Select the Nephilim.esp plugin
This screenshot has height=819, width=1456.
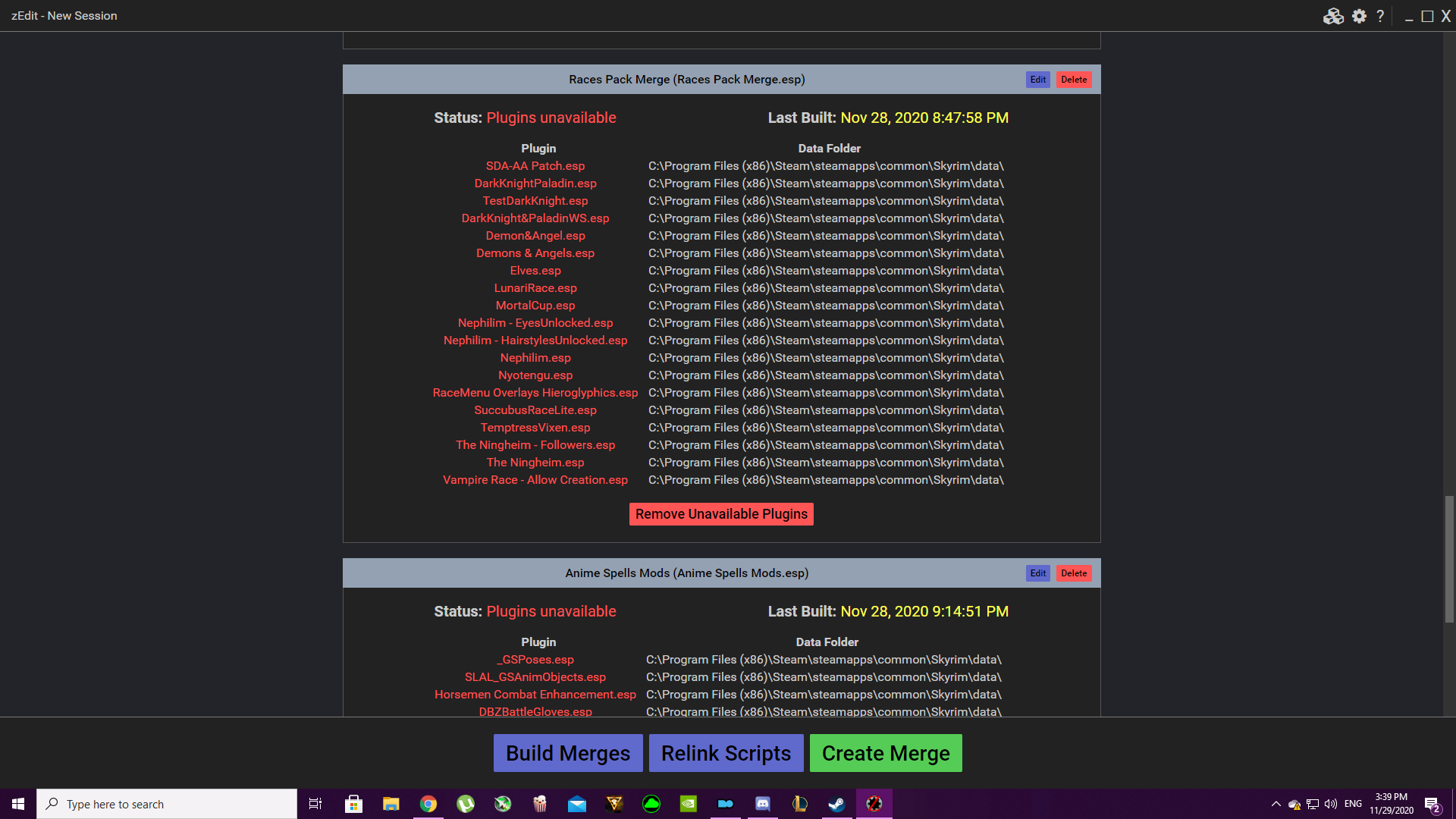(535, 358)
